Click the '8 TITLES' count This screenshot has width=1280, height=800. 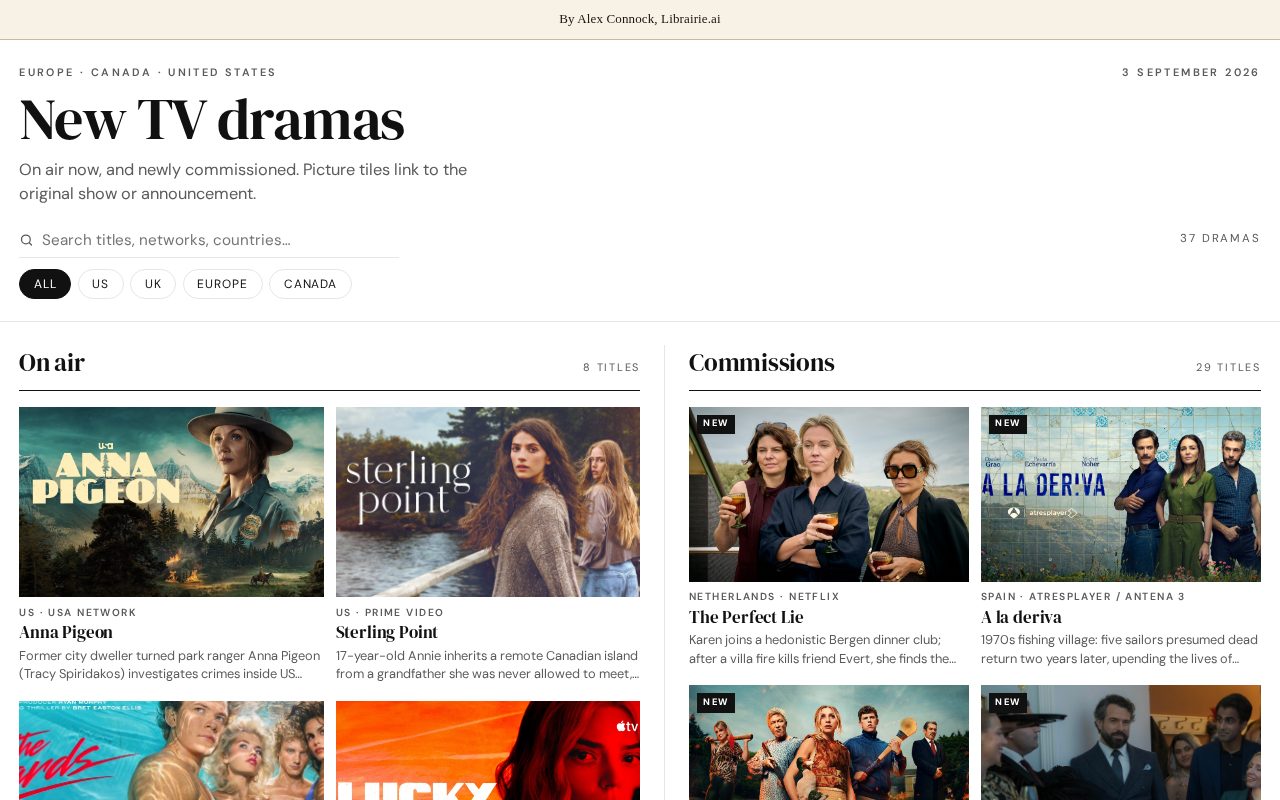pyautogui.click(x=611, y=368)
